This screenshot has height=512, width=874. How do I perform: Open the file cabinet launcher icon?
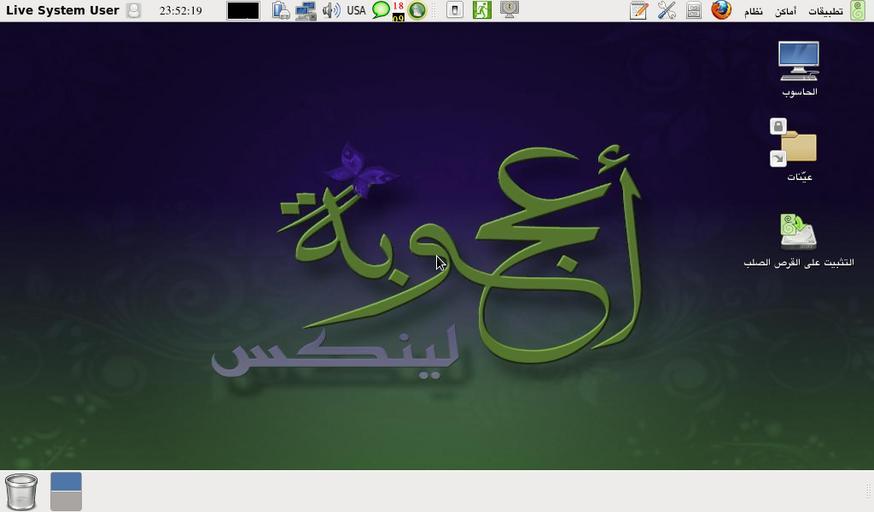point(693,11)
